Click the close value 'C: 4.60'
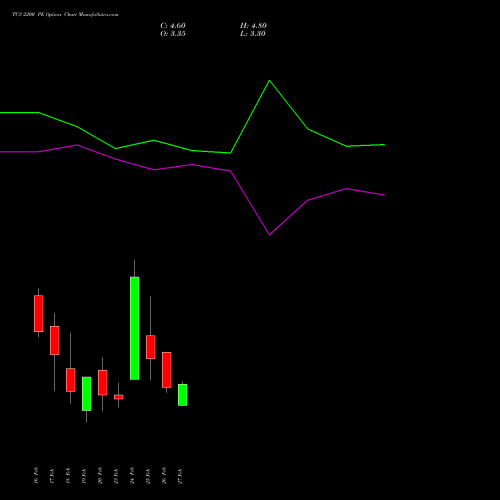This screenshot has width=500, height=500. click(173, 26)
